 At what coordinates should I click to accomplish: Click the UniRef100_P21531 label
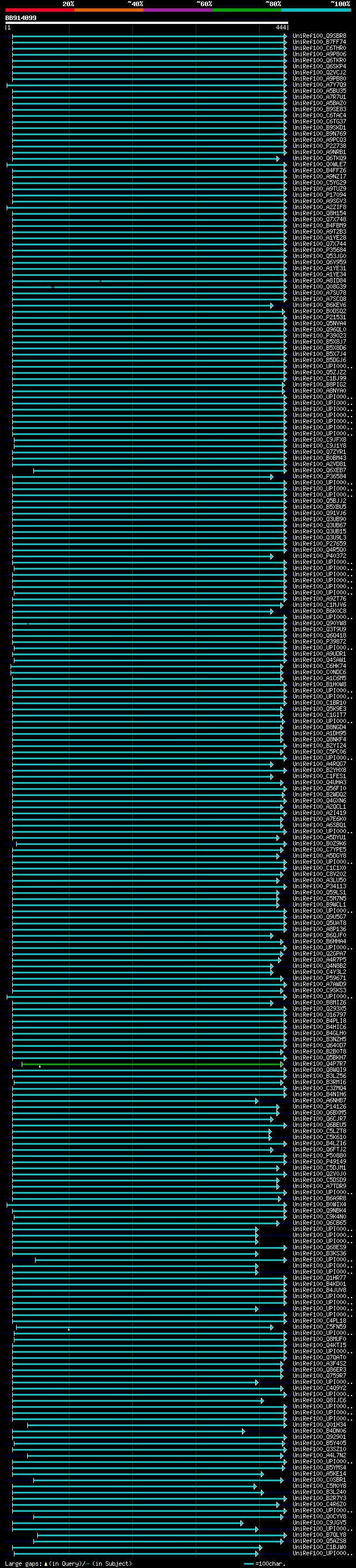[x=319, y=317]
